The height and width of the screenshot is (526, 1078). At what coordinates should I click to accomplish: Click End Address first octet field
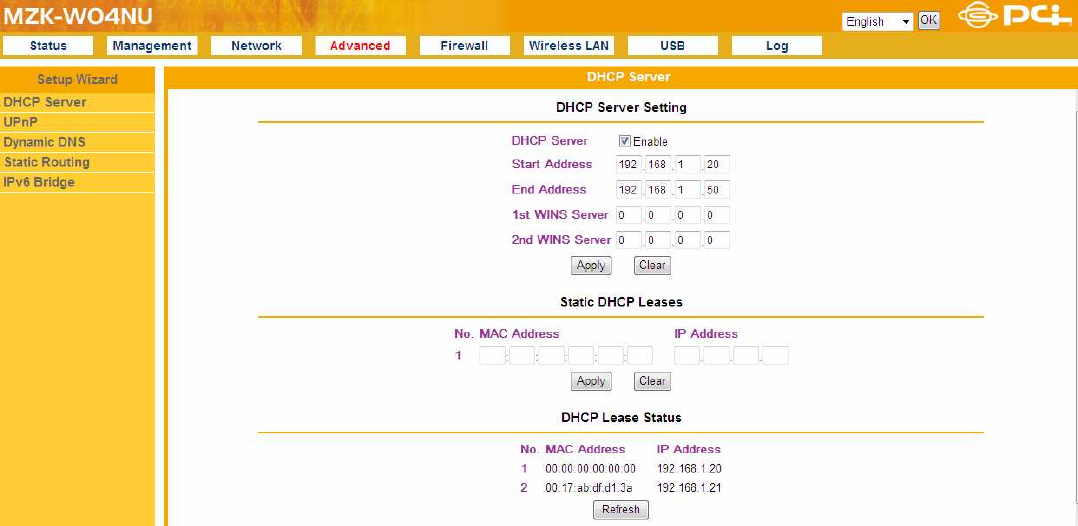(628, 190)
